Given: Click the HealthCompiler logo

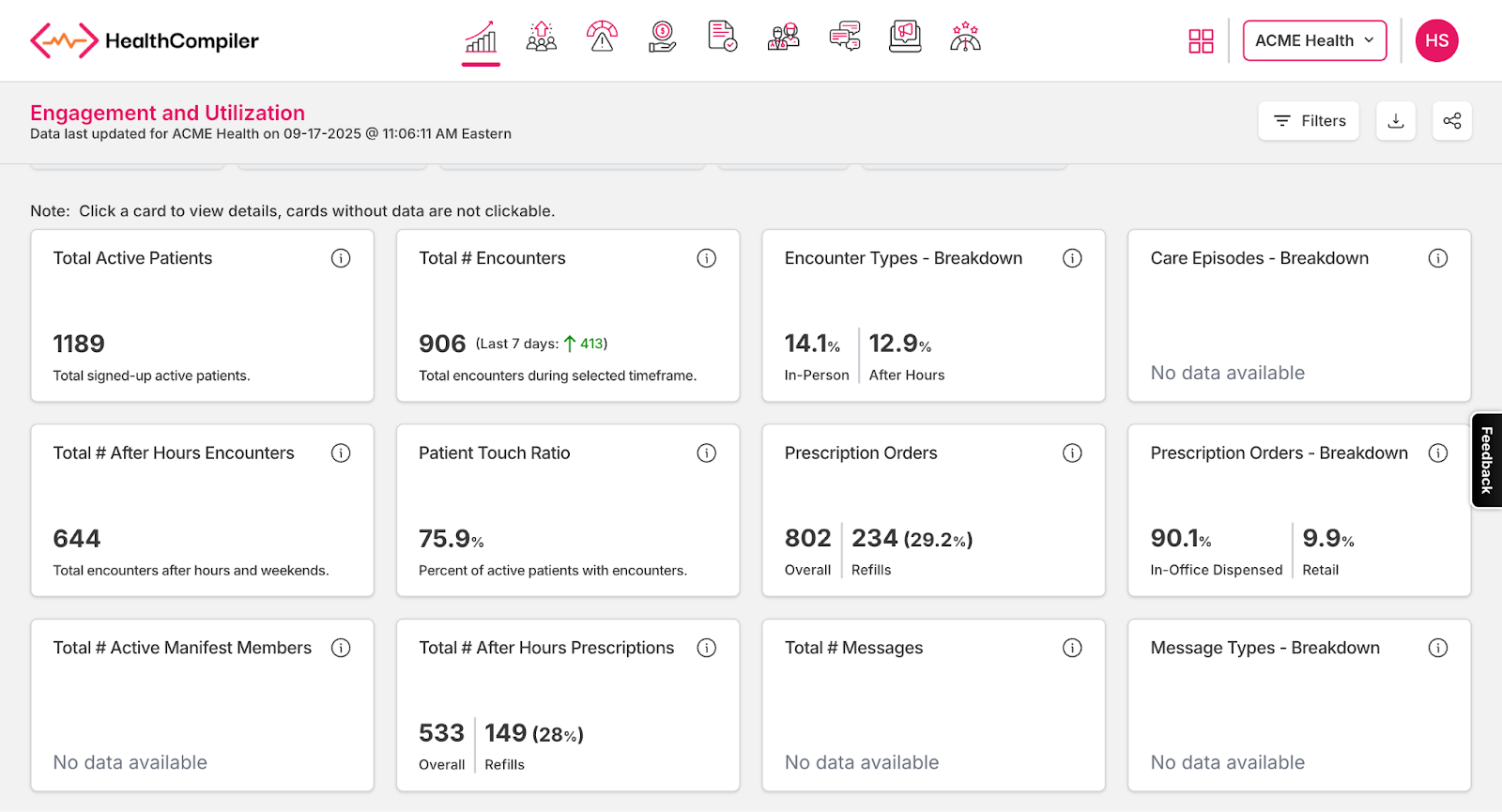Looking at the screenshot, I should click(145, 41).
